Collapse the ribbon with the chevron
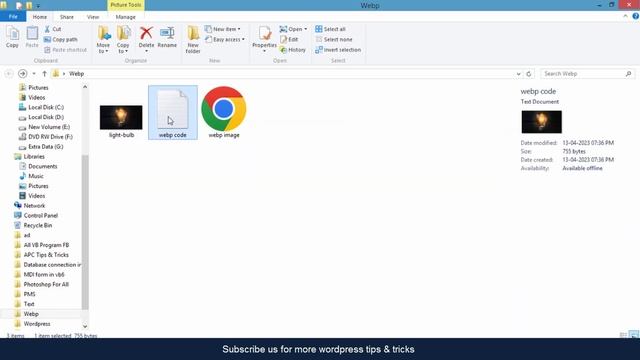 625,16
